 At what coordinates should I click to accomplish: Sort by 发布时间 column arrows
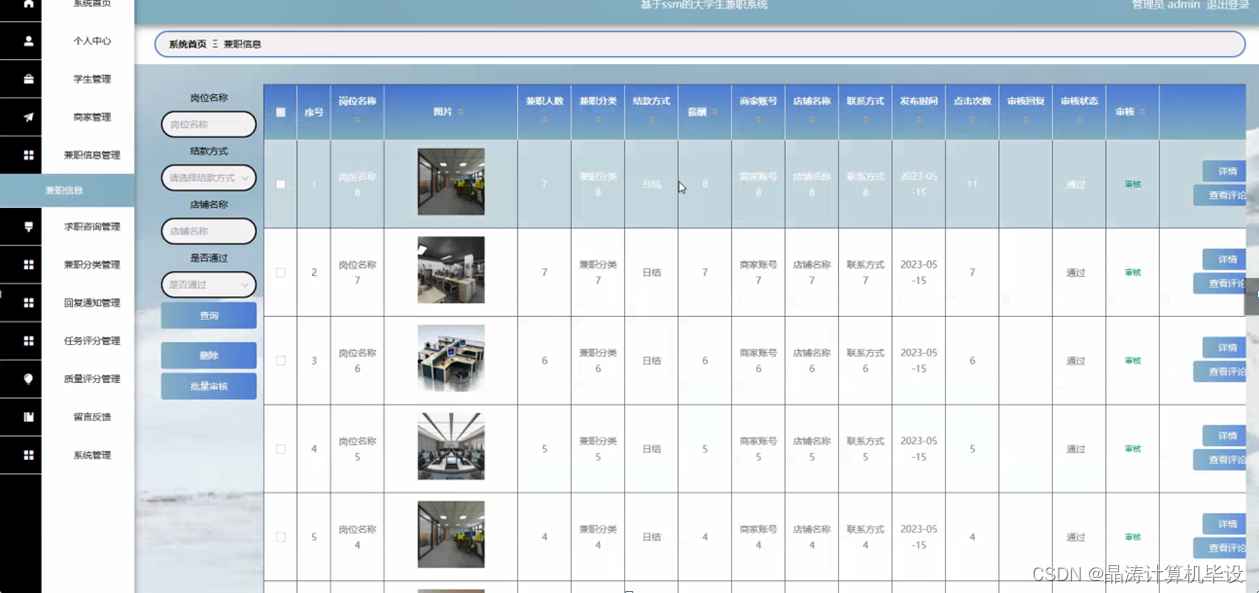(919, 120)
